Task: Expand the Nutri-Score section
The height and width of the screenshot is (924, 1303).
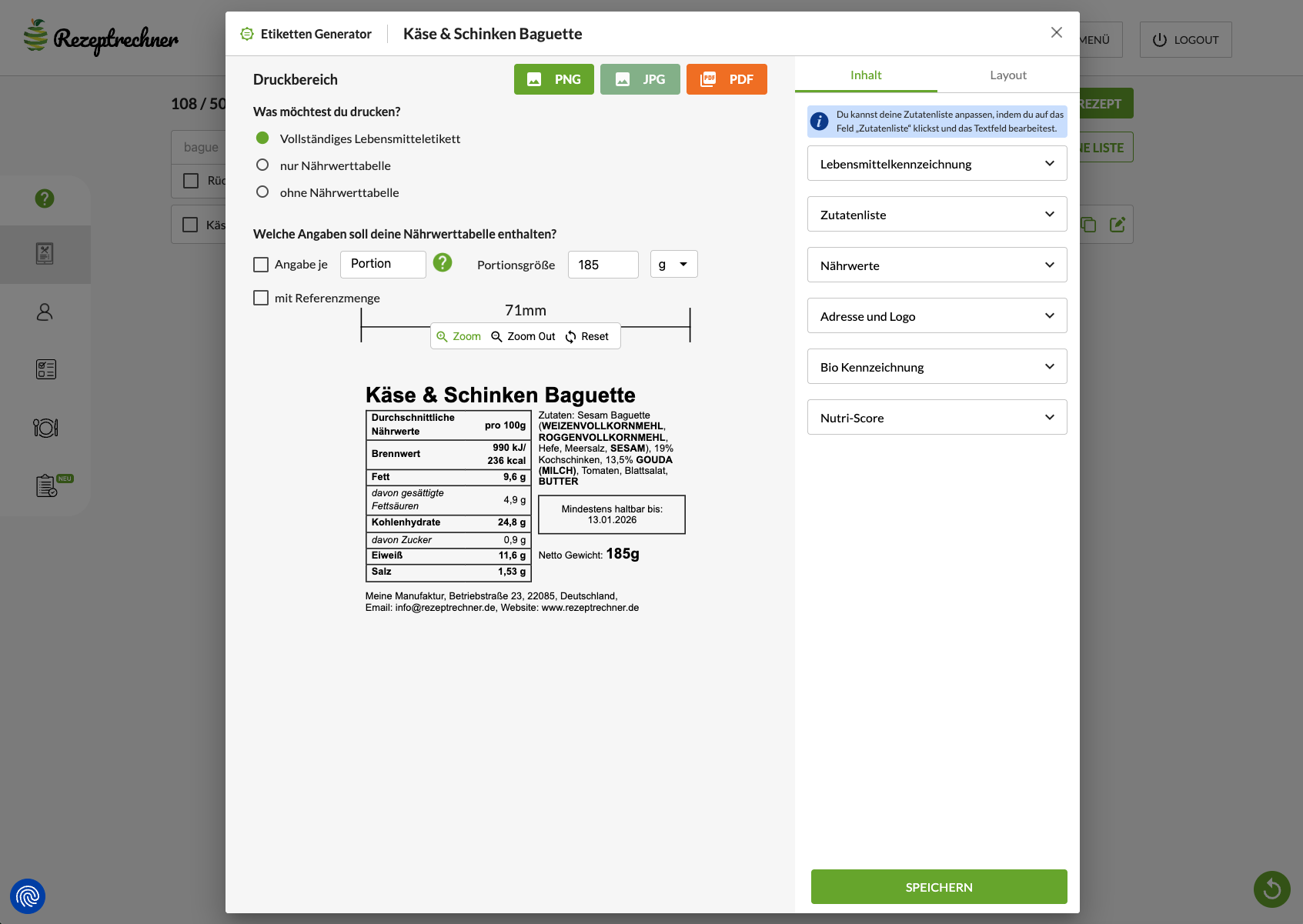Action: pos(937,417)
